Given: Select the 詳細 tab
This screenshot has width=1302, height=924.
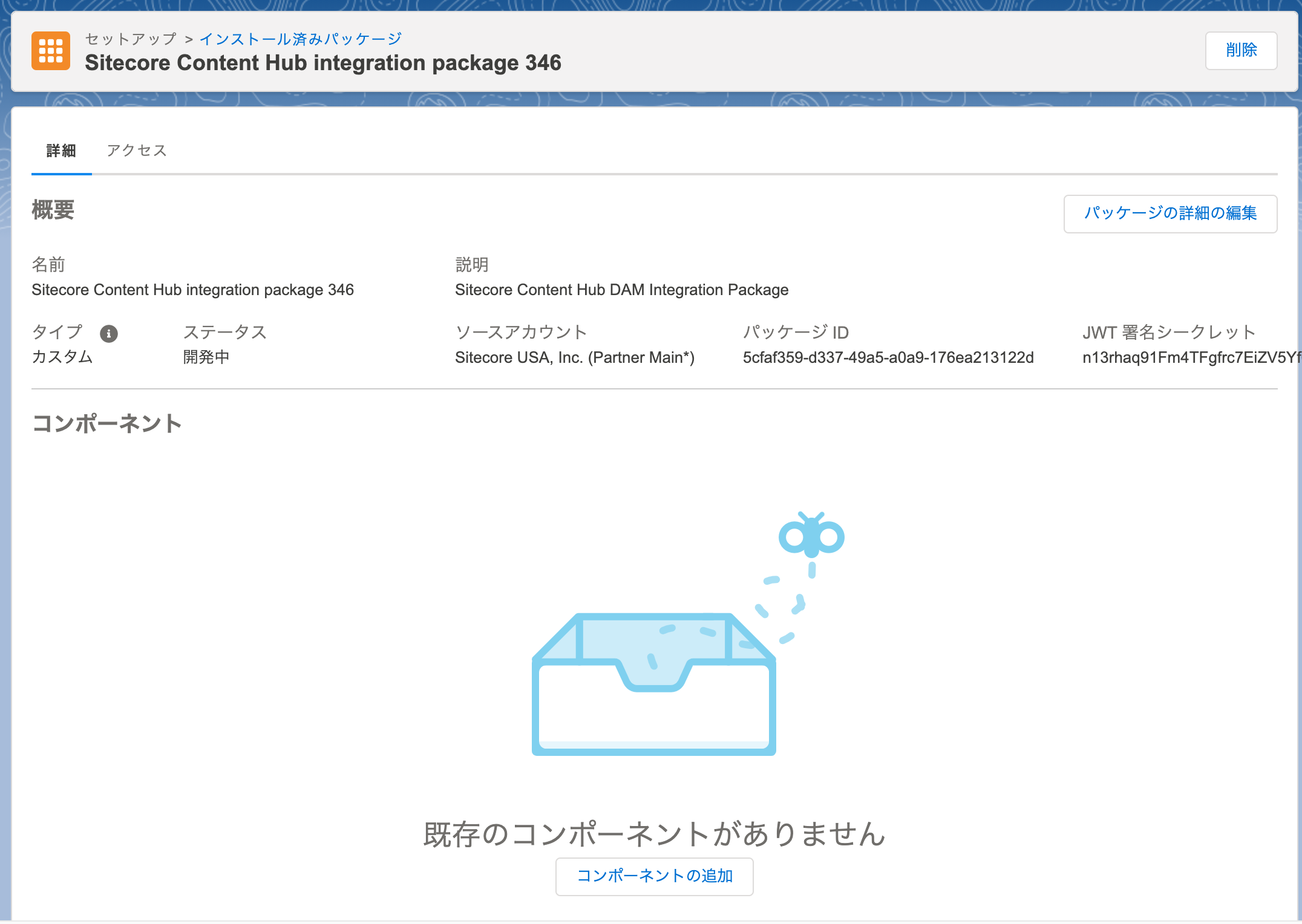Looking at the screenshot, I should pyautogui.click(x=61, y=151).
